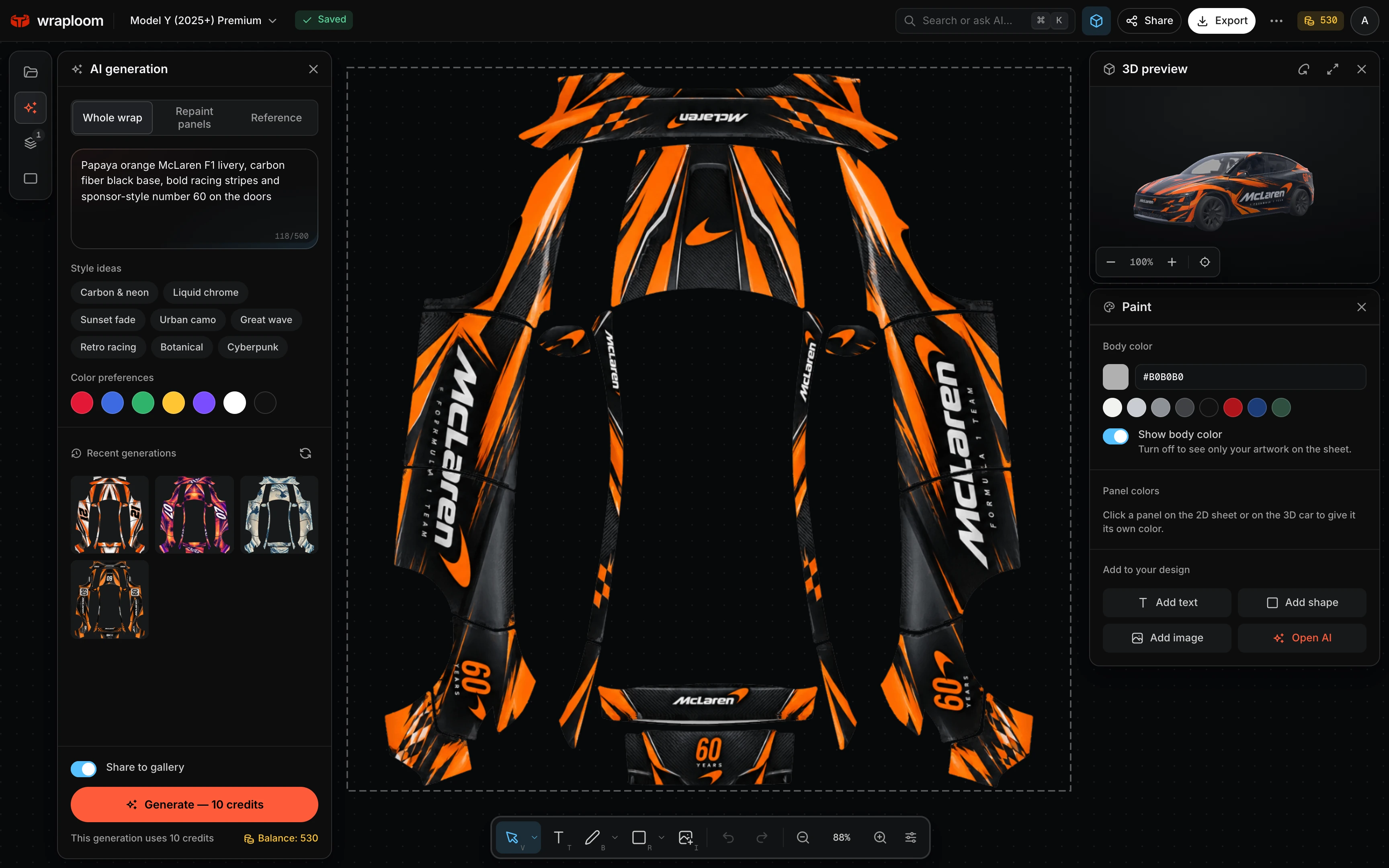Select the Rectangle shape tool
This screenshot has height=868, width=1389.
click(x=639, y=837)
